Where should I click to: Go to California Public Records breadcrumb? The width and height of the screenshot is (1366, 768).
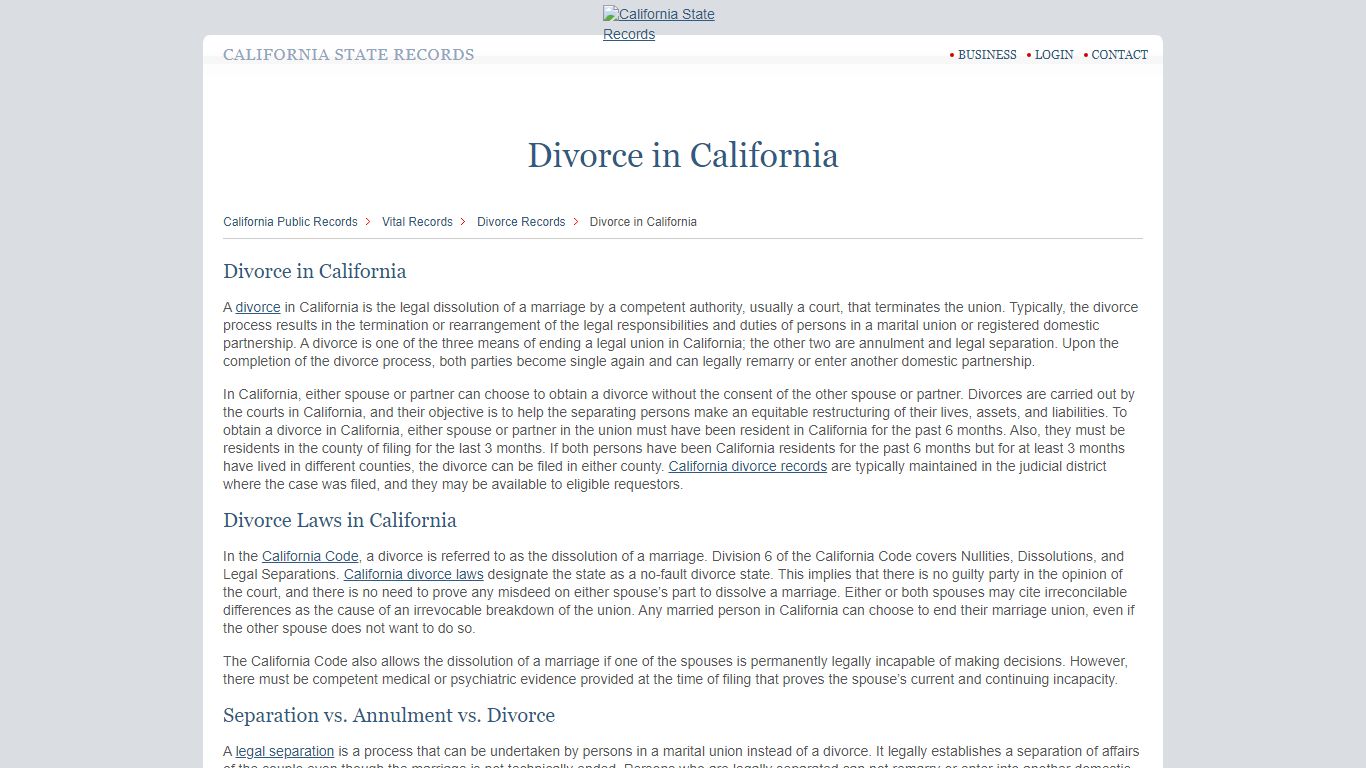[x=290, y=222]
